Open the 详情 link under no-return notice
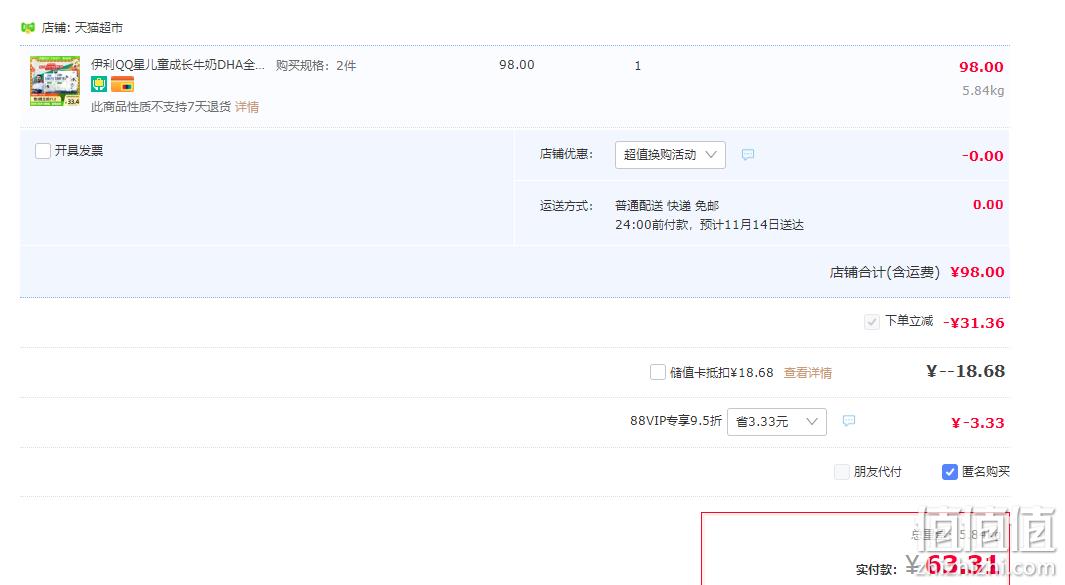 pyautogui.click(x=247, y=107)
